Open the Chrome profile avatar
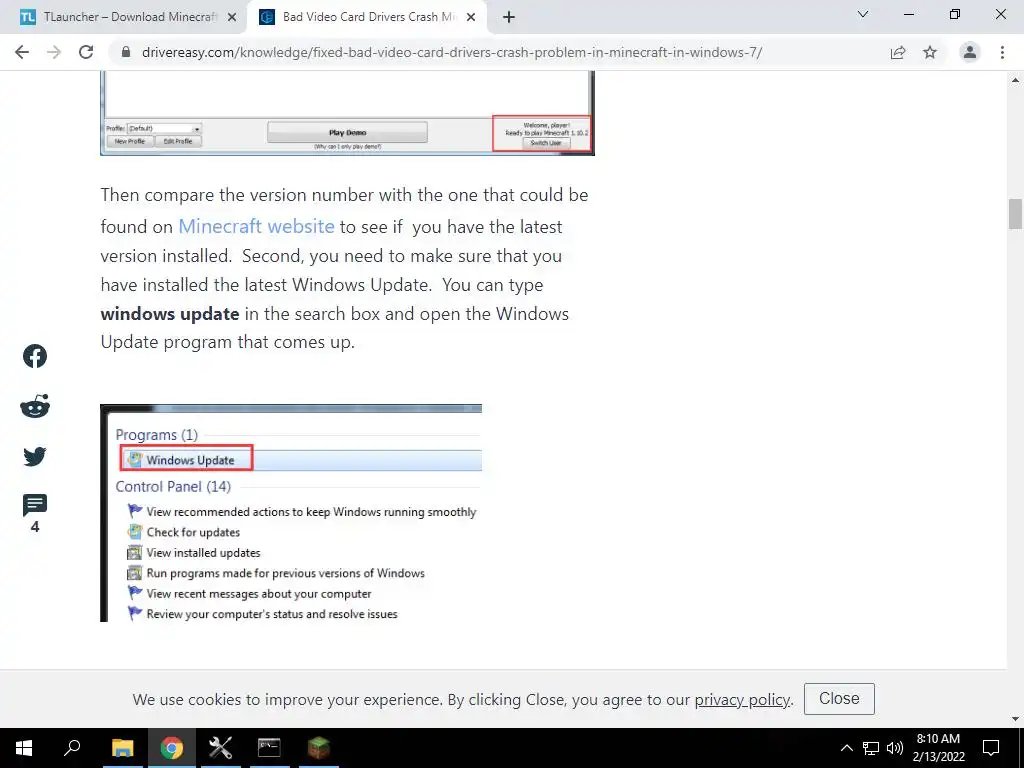Viewport: 1024px width, 768px height. click(x=970, y=52)
